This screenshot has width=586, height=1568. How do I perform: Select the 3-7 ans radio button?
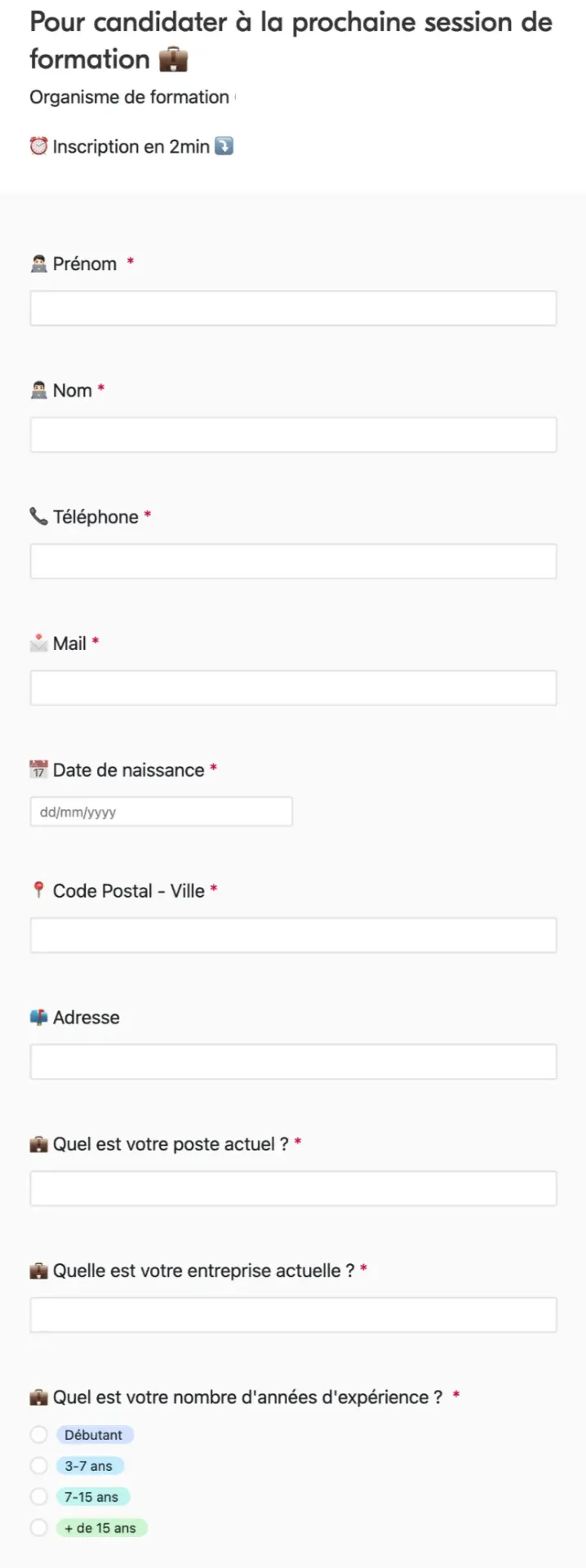click(38, 1465)
